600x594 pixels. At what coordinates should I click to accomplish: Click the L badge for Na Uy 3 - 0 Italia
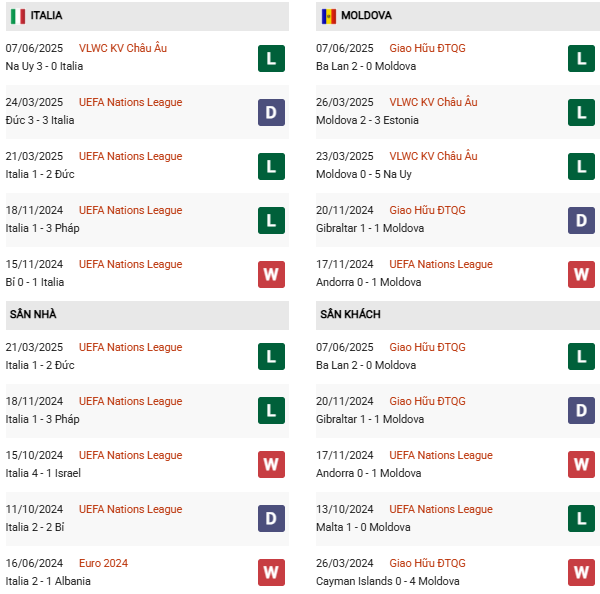271,58
